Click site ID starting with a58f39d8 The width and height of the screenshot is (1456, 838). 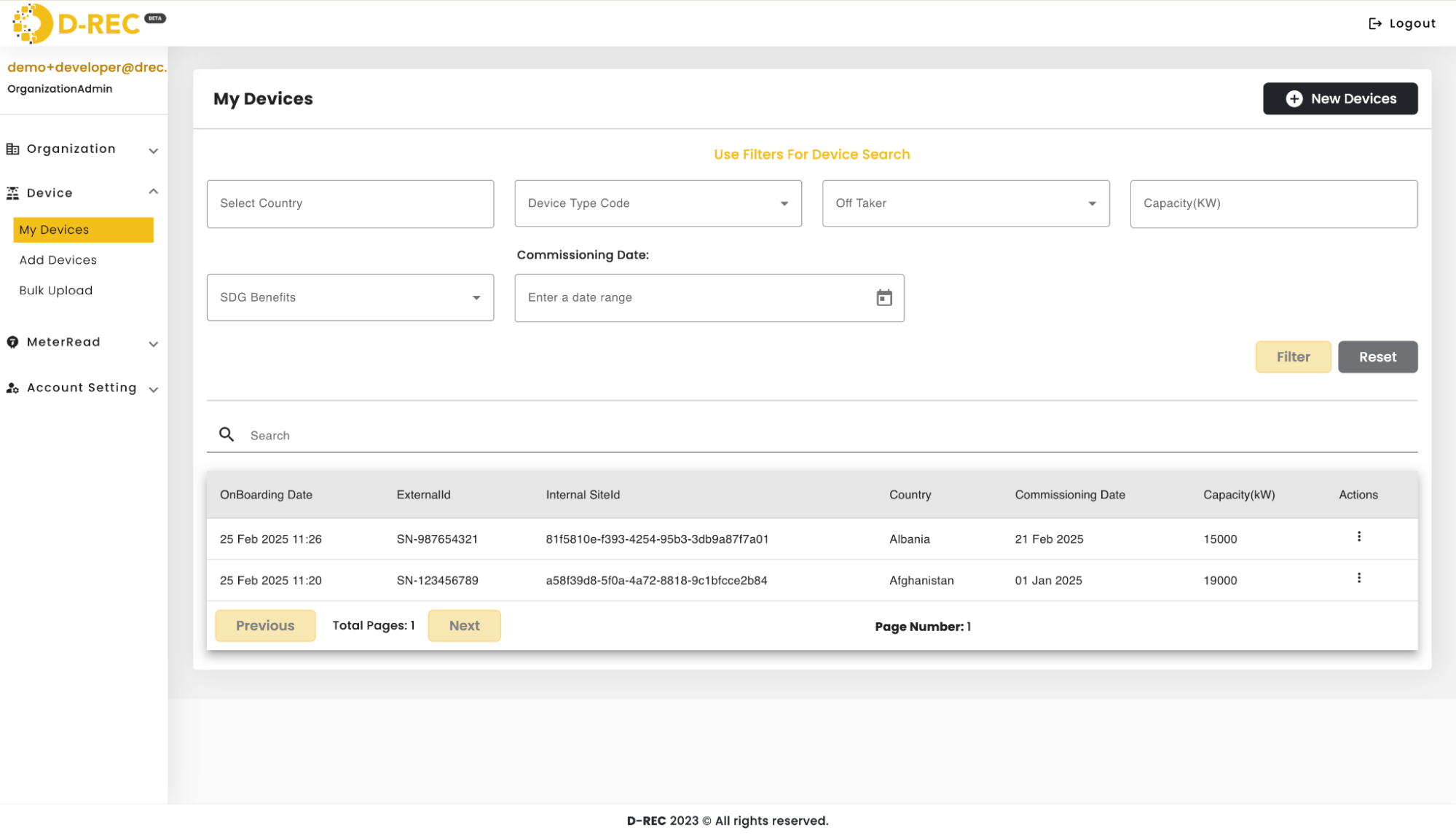tap(656, 581)
